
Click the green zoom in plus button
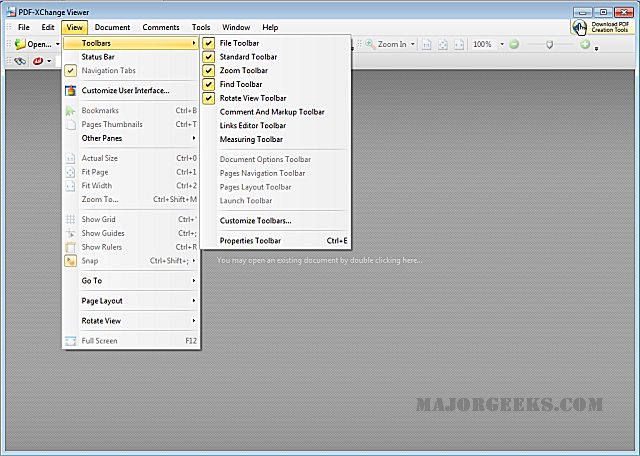pos(585,44)
